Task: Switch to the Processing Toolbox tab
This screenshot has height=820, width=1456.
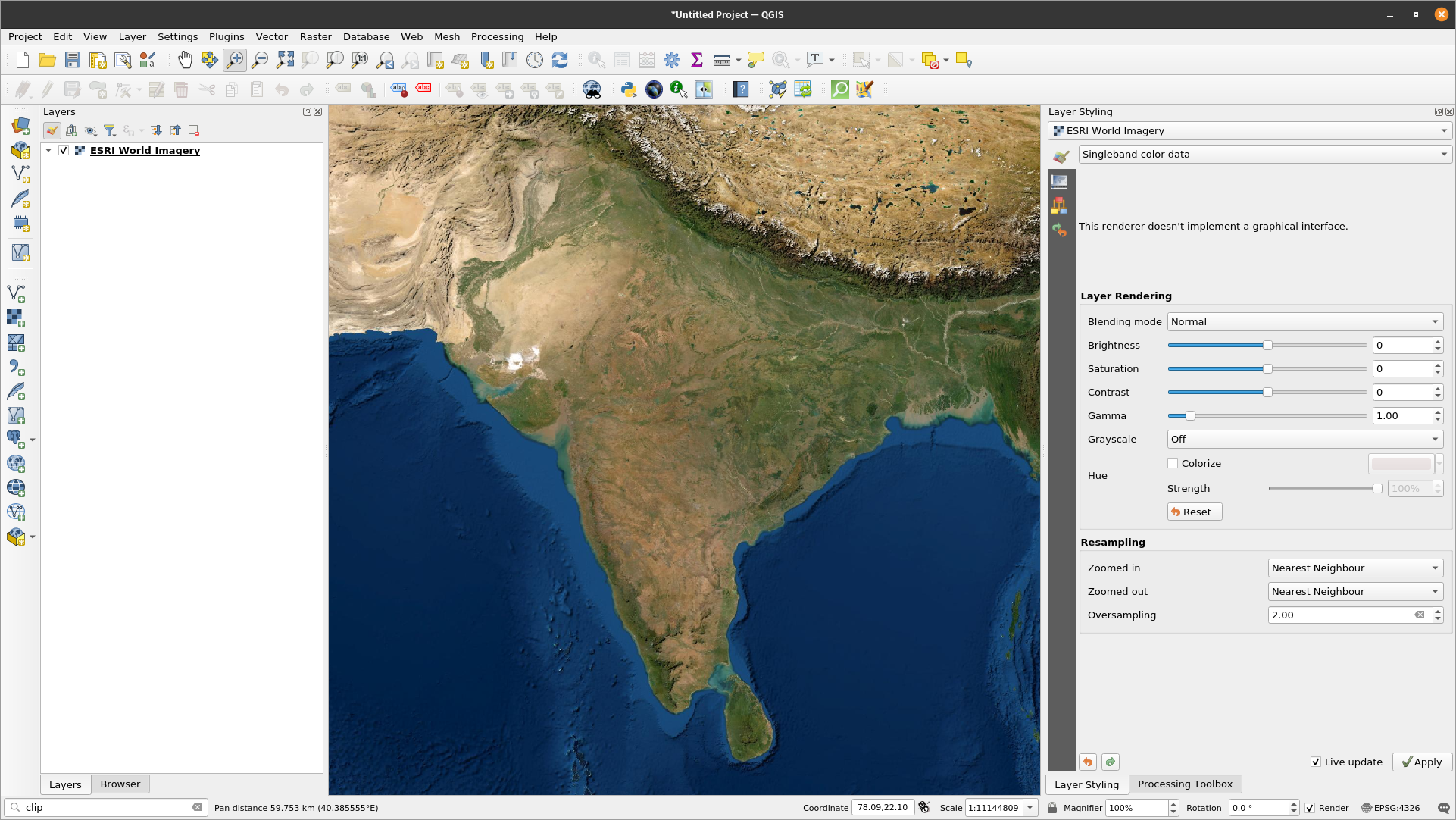Action: (x=1185, y=783)
